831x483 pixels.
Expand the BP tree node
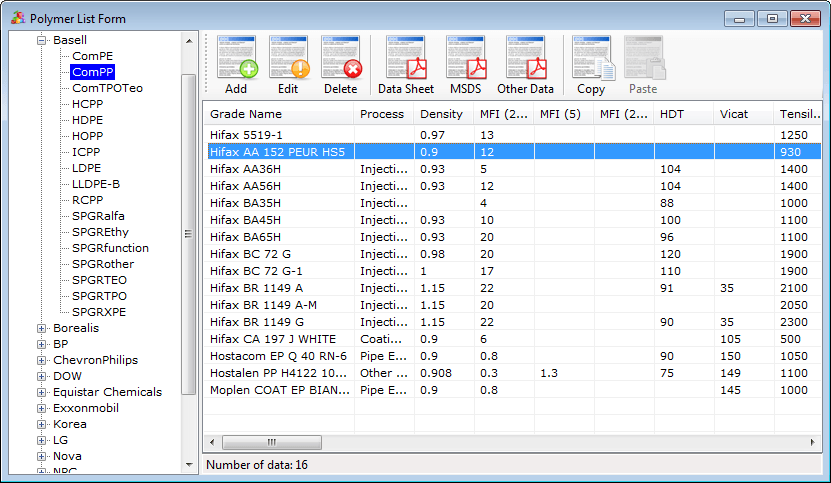point(41,344)
